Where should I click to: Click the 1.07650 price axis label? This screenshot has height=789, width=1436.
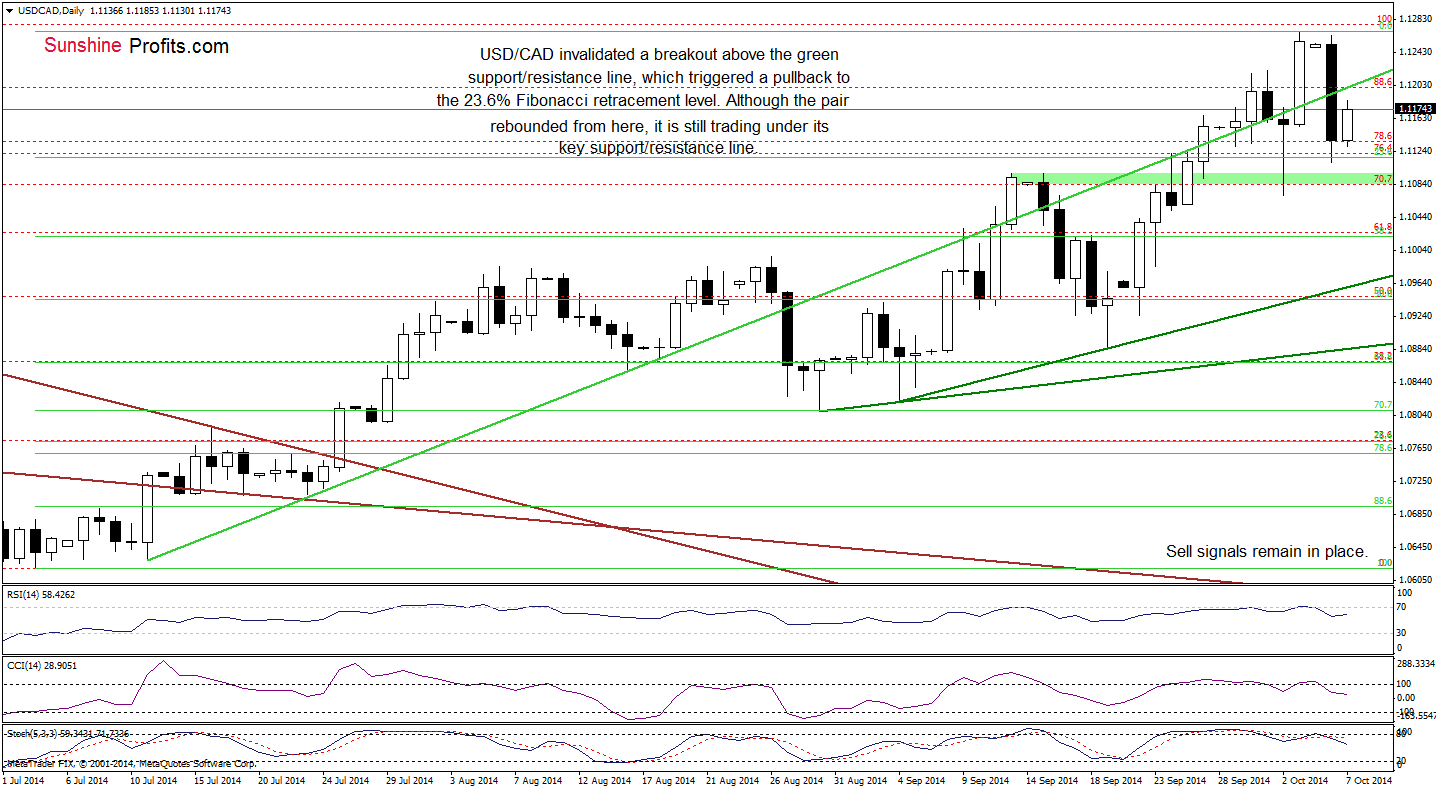(1415, 448)
